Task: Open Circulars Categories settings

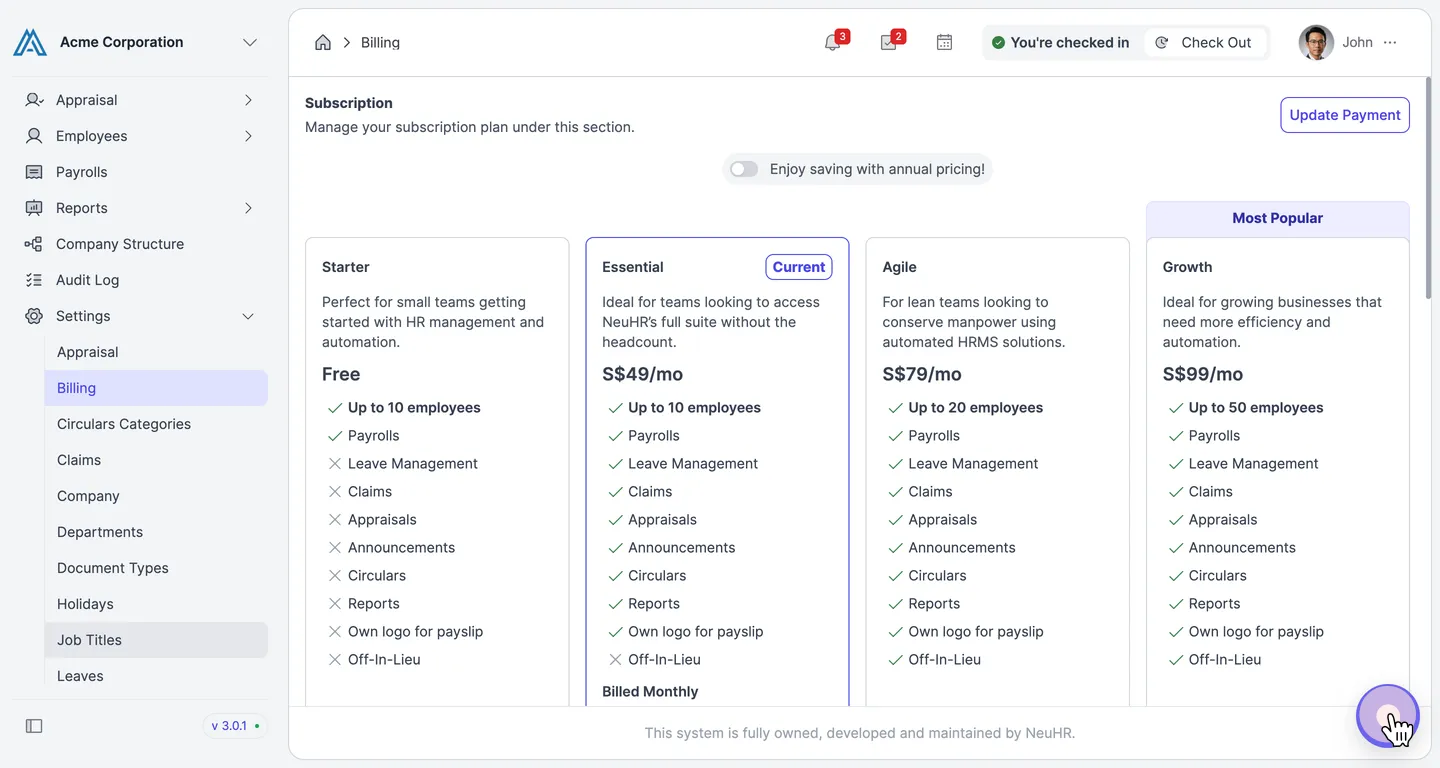Action: [x=156, y=424]
